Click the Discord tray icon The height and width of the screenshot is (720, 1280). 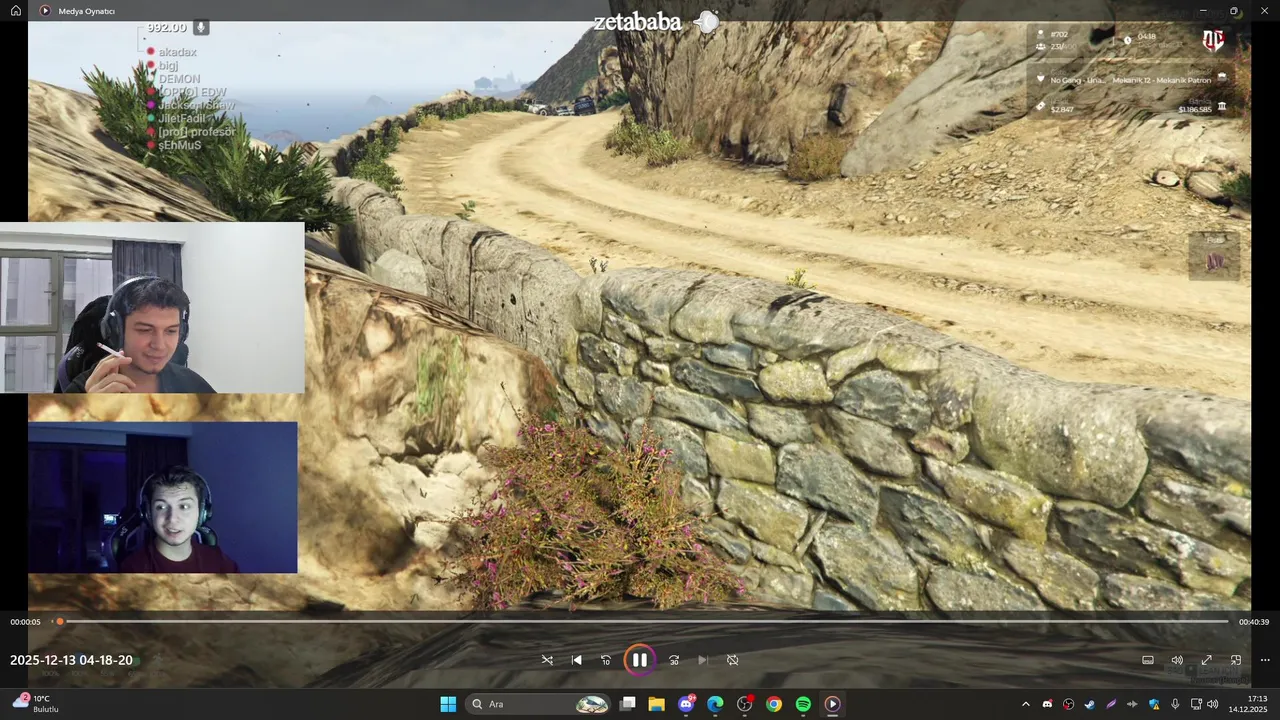tap(1047, 704)
